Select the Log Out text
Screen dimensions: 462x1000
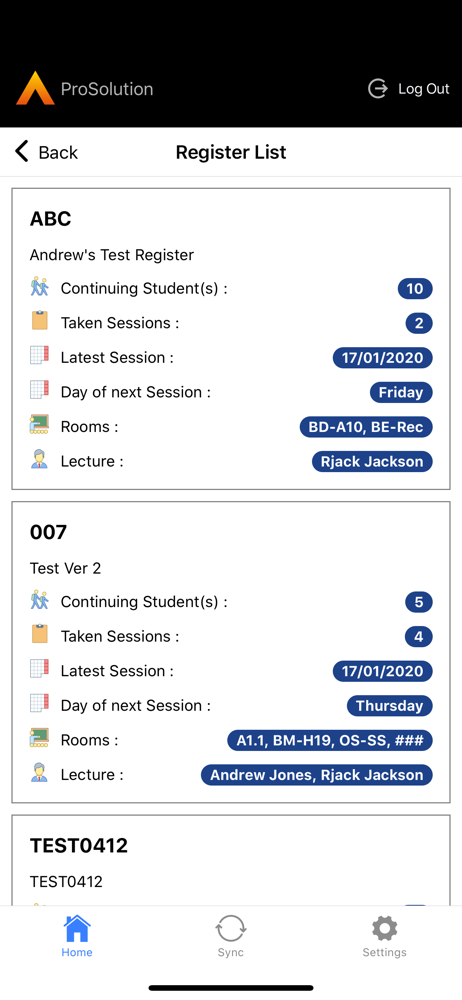pos(424,89)
